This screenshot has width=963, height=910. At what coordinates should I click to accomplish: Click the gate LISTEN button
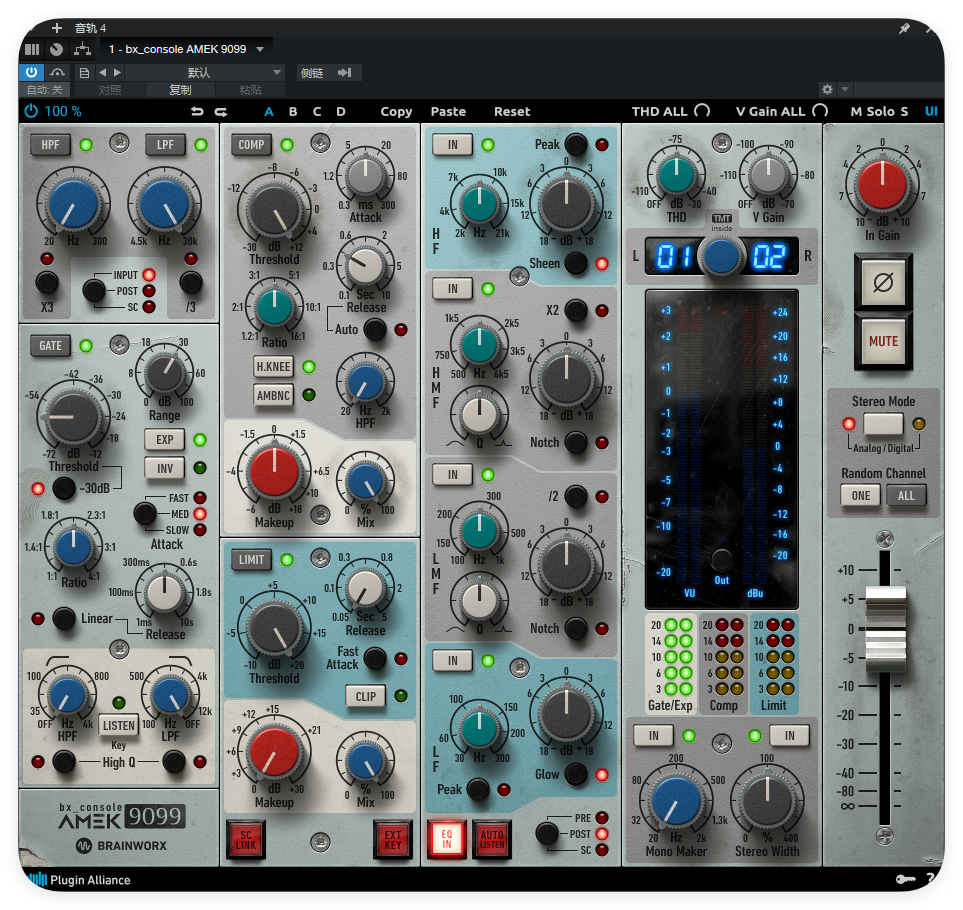tap(119, 725)
